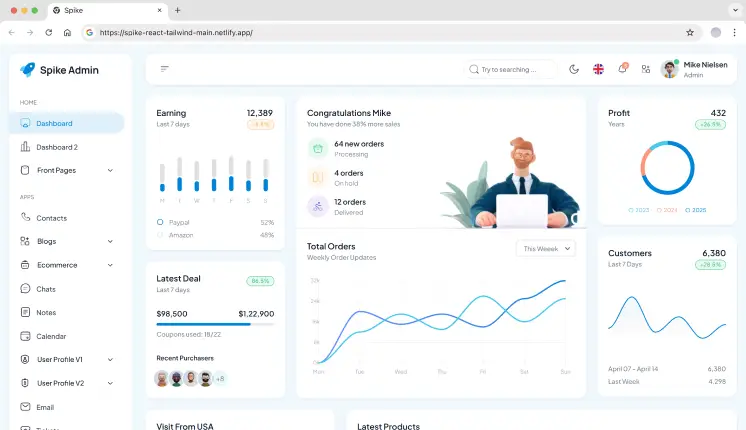Image resolution: width=746 pixels, height=430 pixels.
Task: Switch to dark mode with moon icon
Action: pos(574,69)
